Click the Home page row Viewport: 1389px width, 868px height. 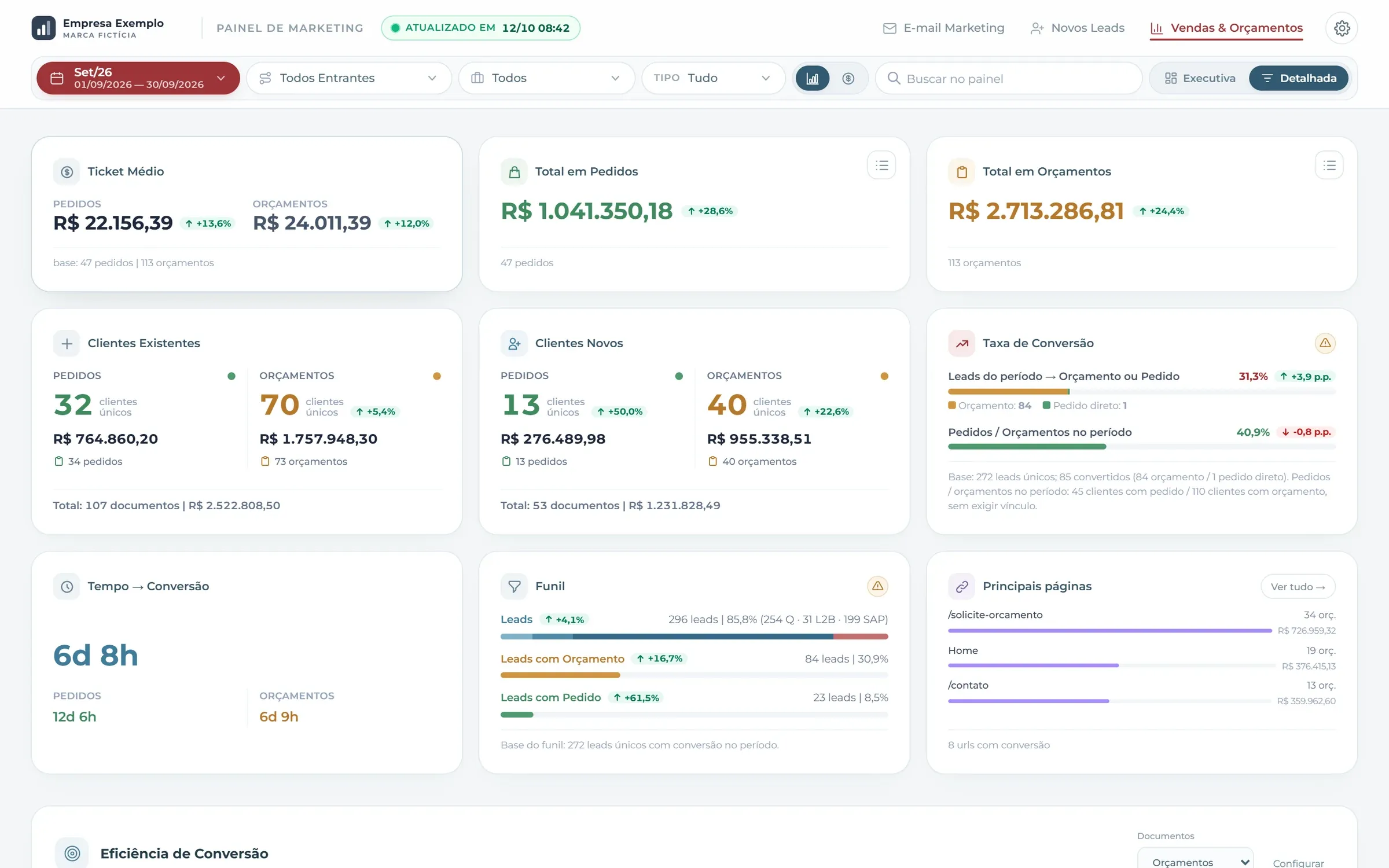pos(1141,658)
